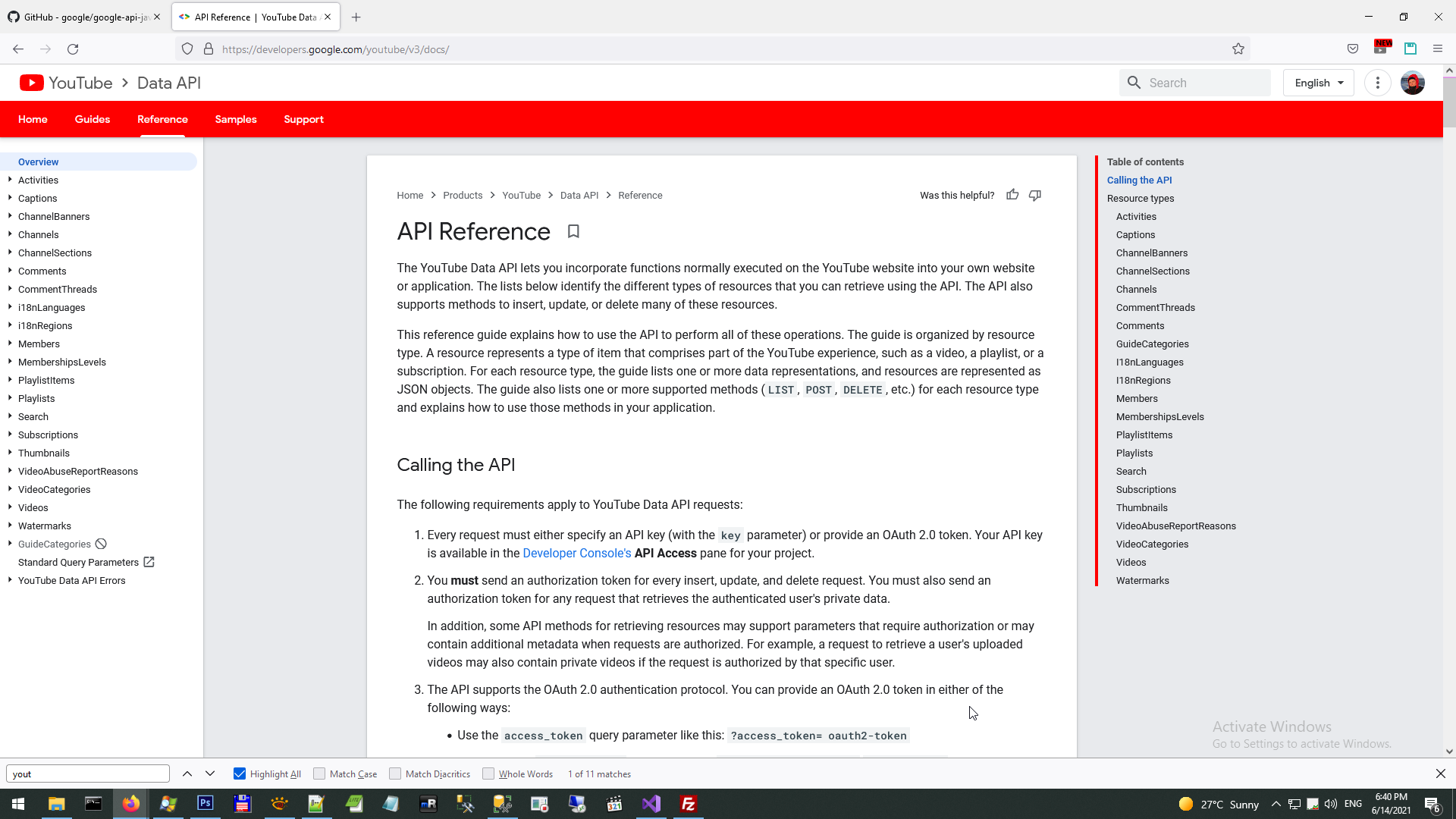Open the Developer Console's link
Screen dimensions: 1456x819
[576, 553]
